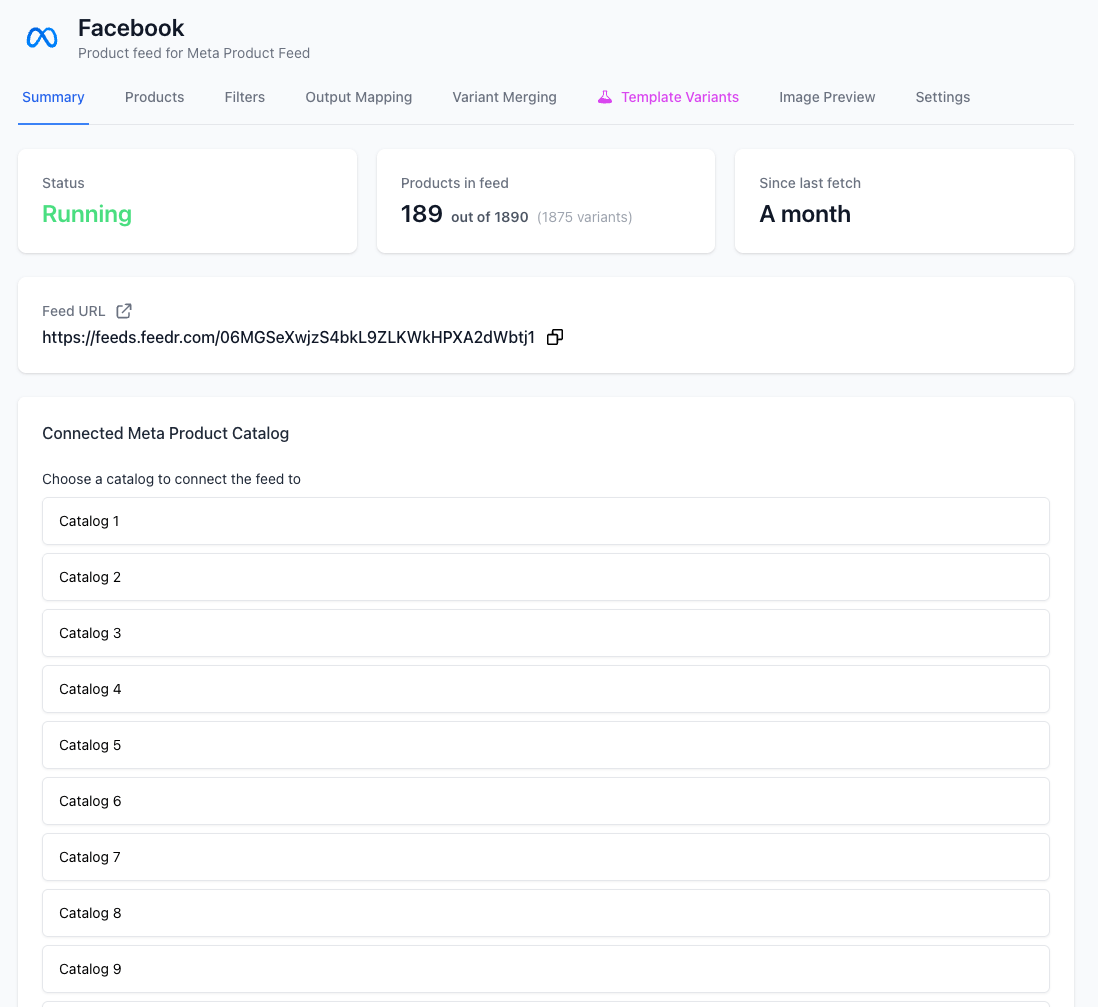The width and height of the screenshot is (1098, 1007).
Task: Click the Running status value
Action: coord(87,214)
